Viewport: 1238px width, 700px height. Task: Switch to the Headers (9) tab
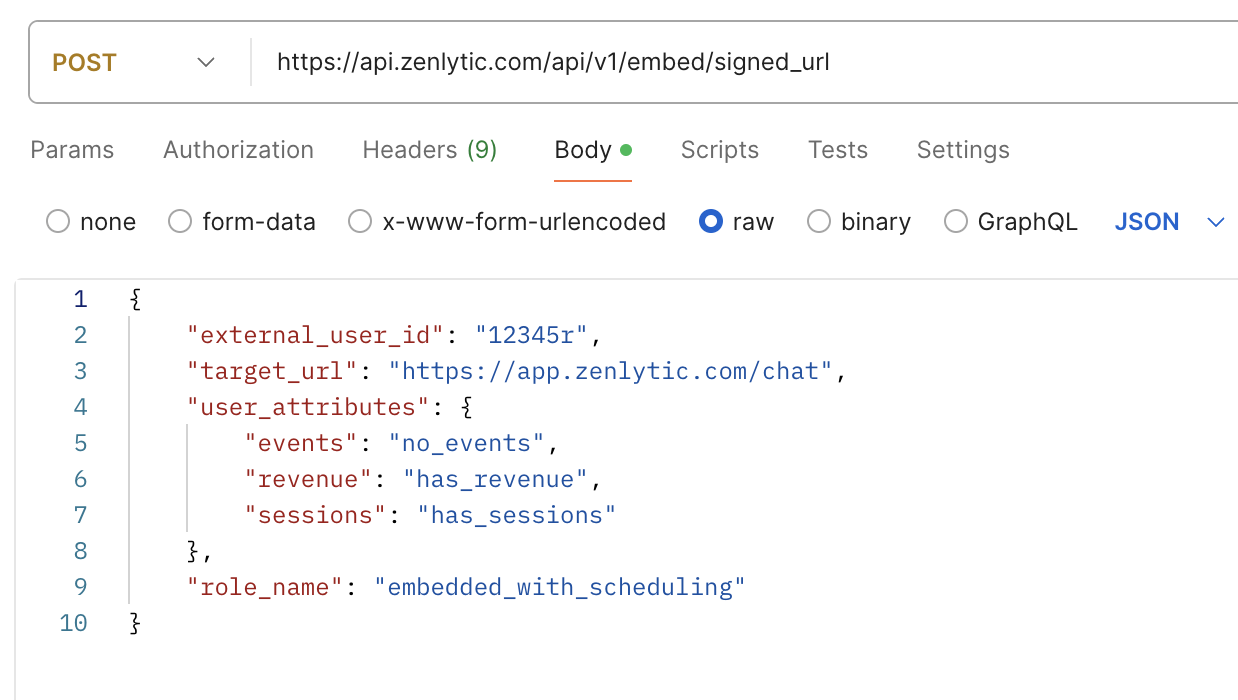coord(430,150)
